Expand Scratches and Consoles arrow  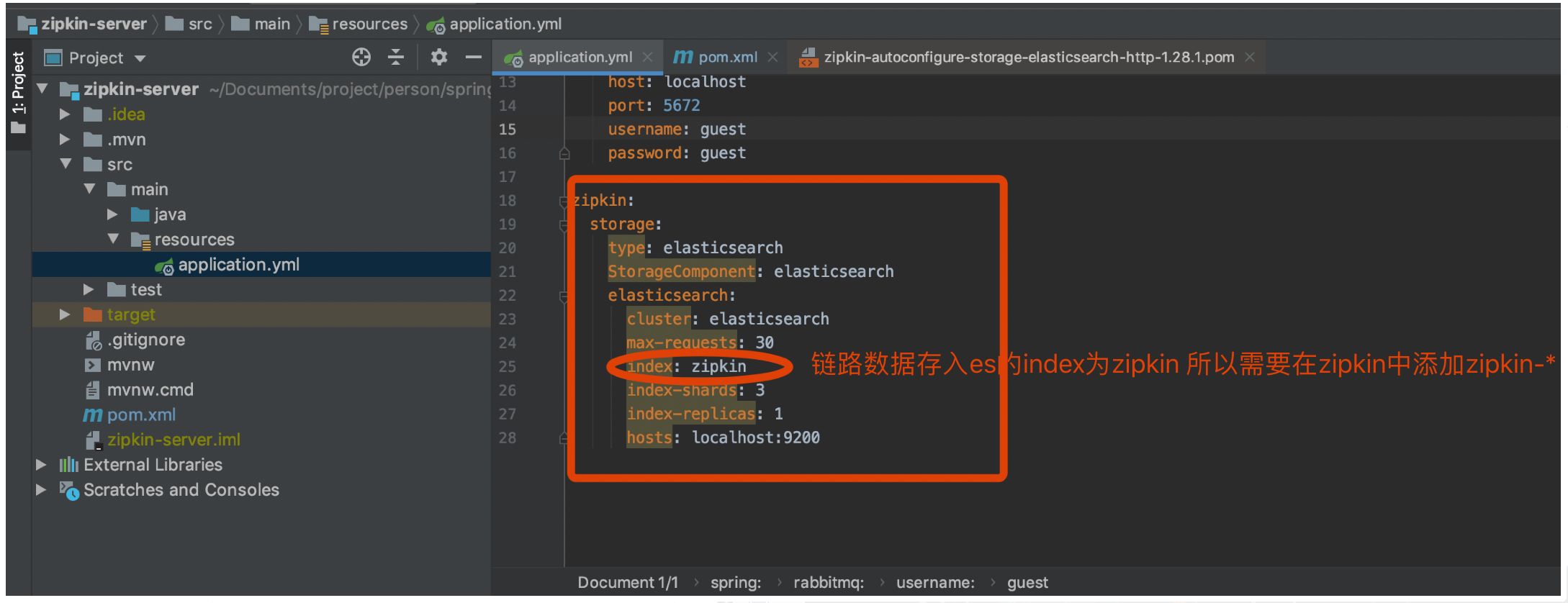click(x=41, y=490)
